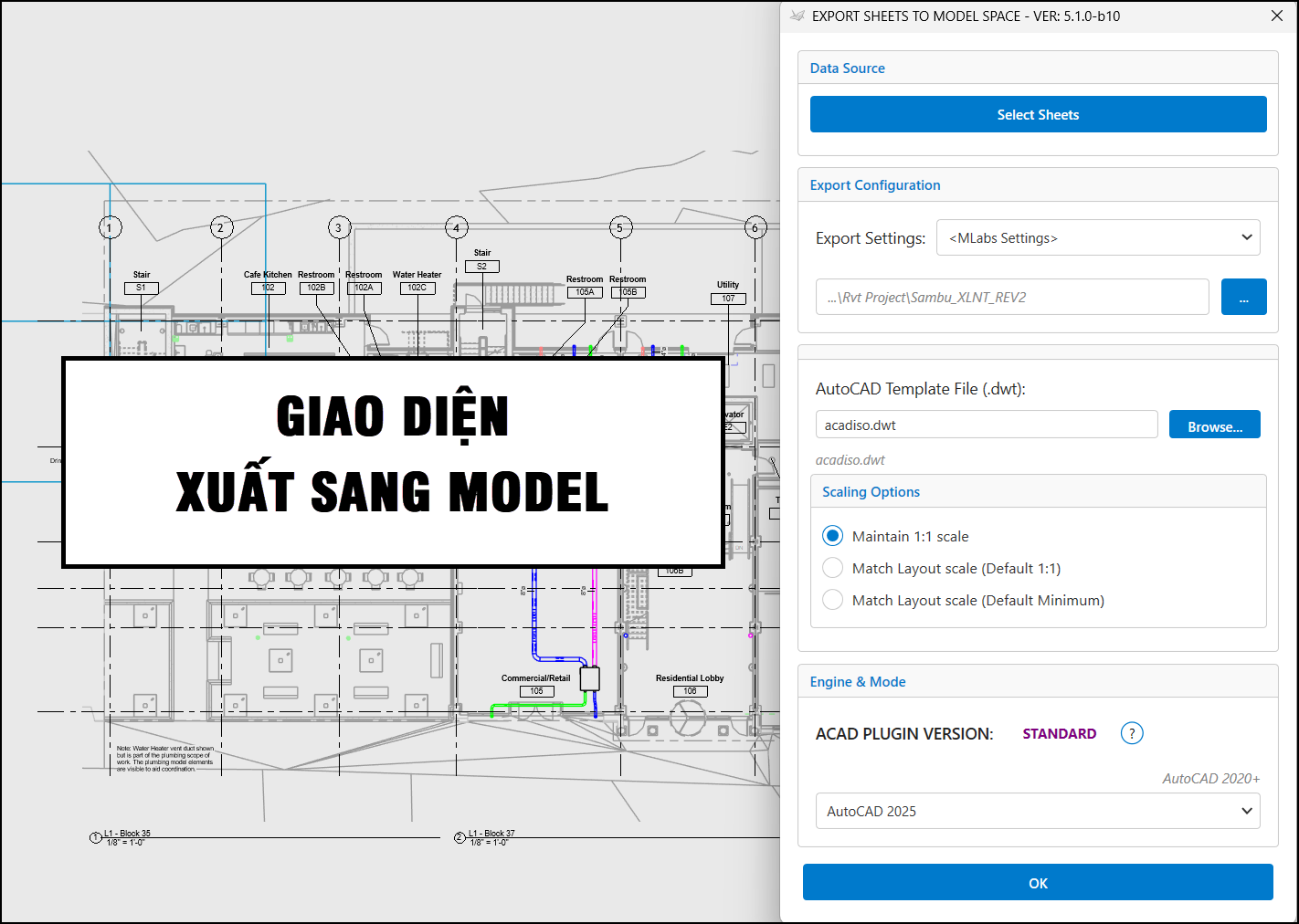Screen dimensions: 1299x924
Task: Expand the AutoCAD 2025 version dropdown
Action: click(x=1037, y=811)
